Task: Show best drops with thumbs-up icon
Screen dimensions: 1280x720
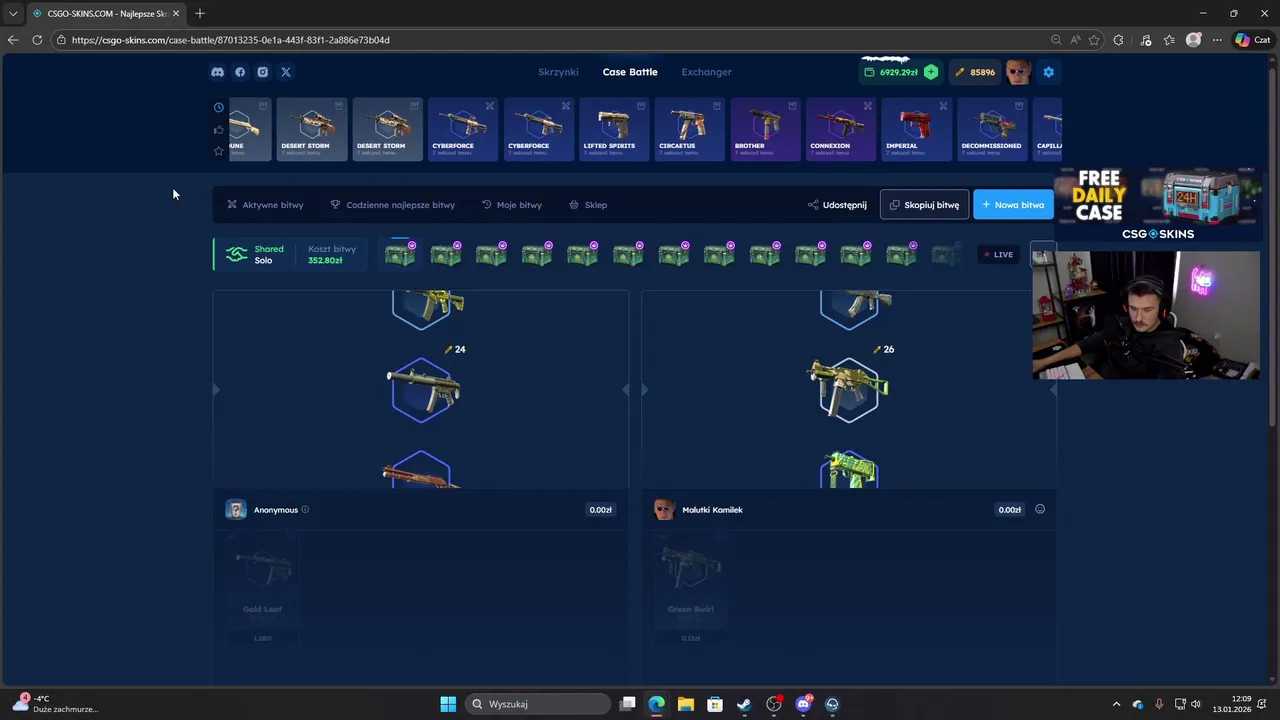Action: click(219, 129)
